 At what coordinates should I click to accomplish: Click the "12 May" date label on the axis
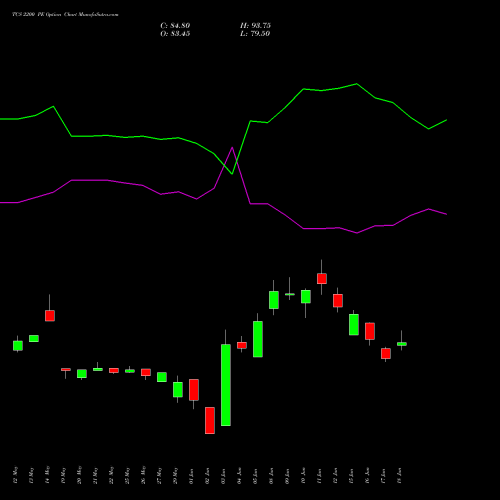15,475
